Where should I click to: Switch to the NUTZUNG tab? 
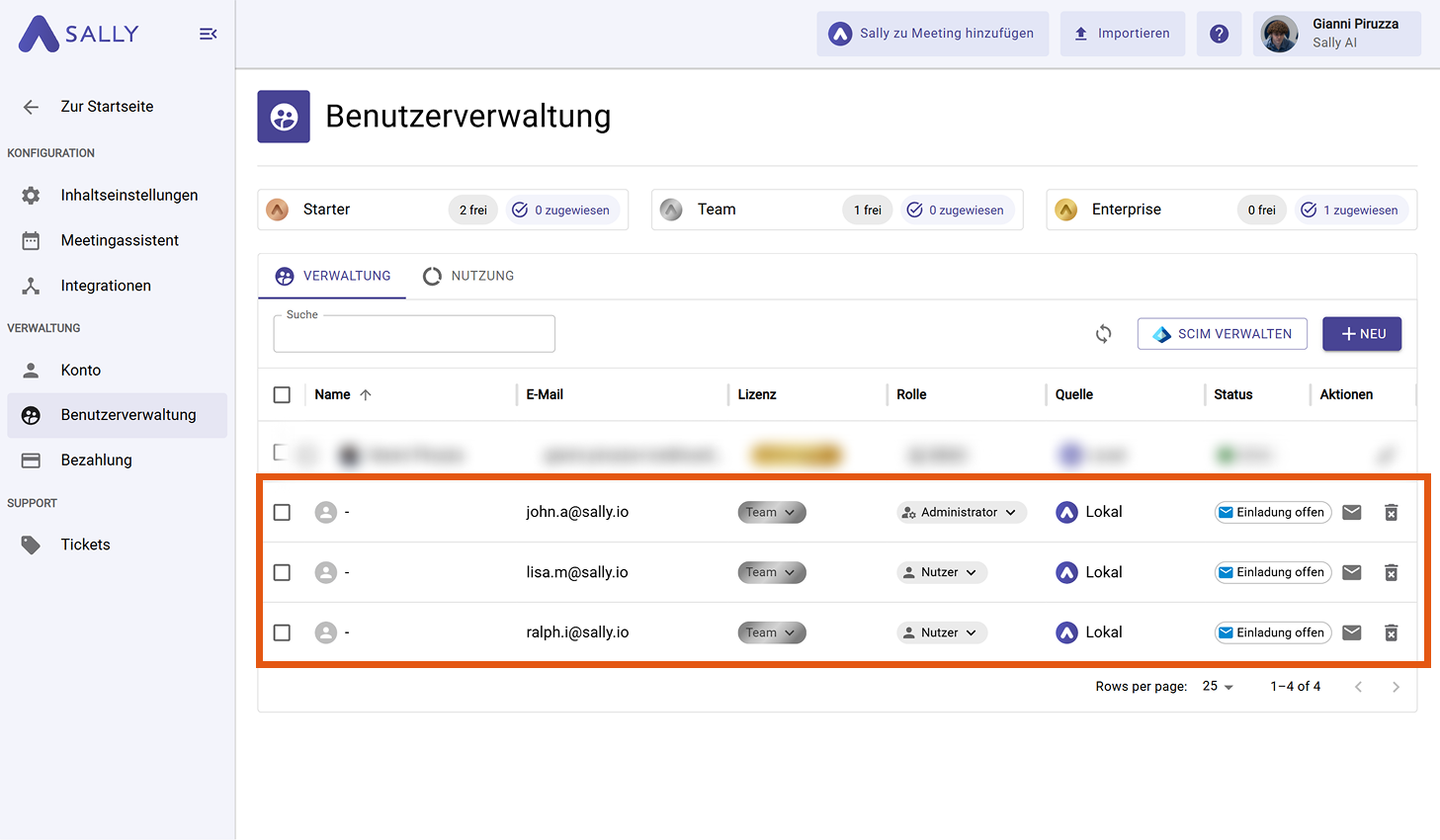pyautogui.click(x=468, y=276)
